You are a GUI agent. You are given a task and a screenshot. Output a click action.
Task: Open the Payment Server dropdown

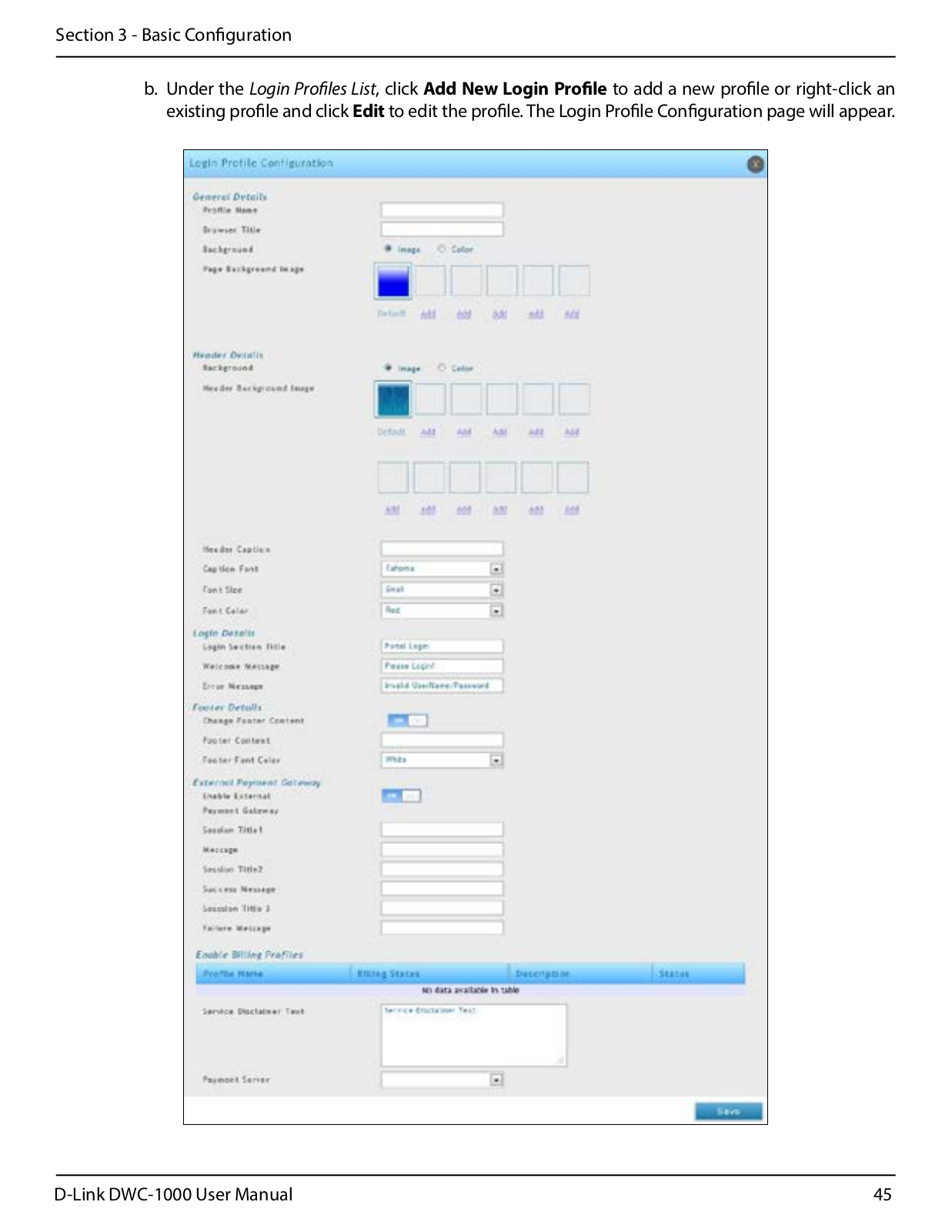tap(496, 1080)
